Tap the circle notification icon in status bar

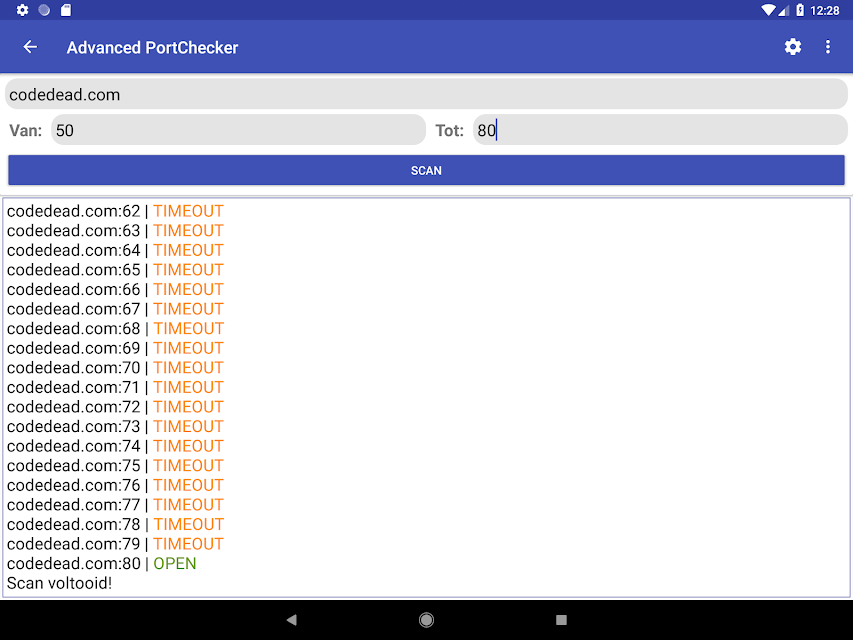(x=44, y=10)
